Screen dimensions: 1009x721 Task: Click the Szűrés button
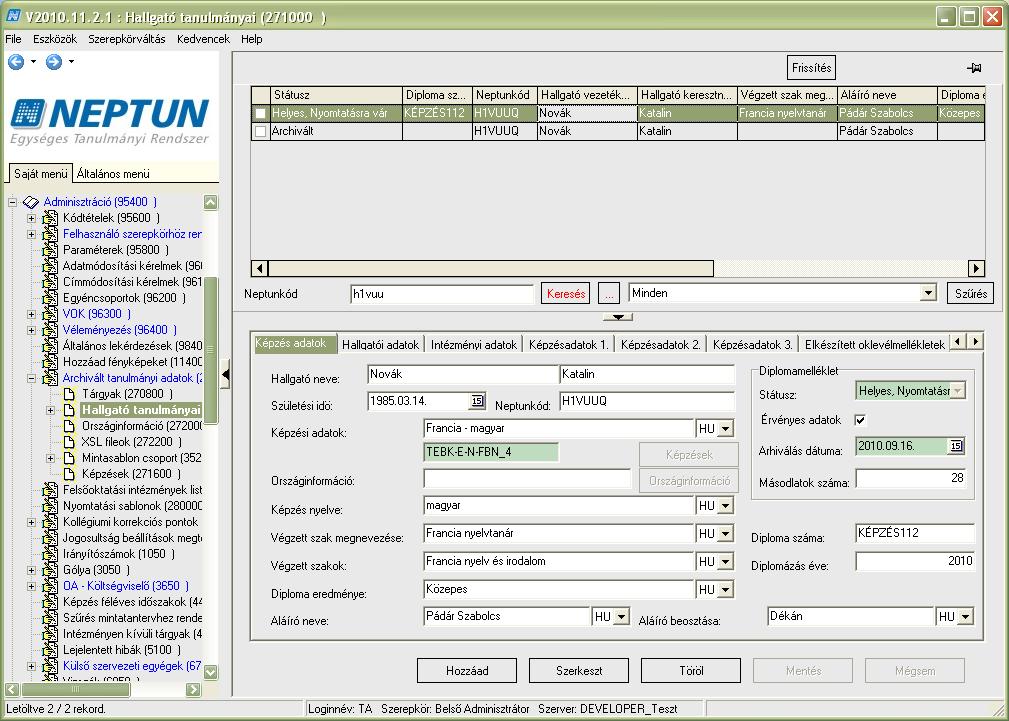coord(970,294)
